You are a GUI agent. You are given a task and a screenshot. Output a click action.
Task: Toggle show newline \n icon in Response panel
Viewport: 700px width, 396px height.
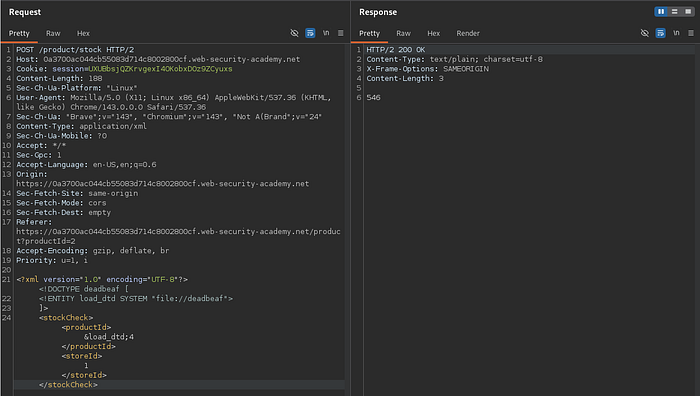click(676, 33)
